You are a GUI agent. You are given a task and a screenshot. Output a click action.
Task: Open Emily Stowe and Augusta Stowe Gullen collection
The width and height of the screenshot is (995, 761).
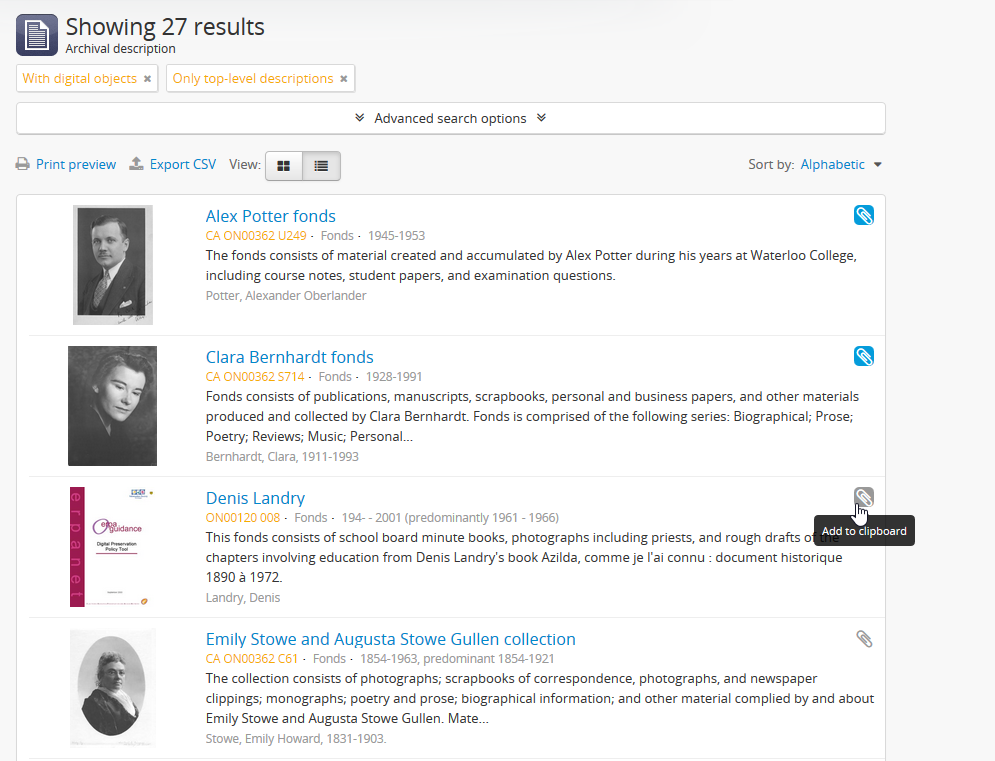click(390, 639)
